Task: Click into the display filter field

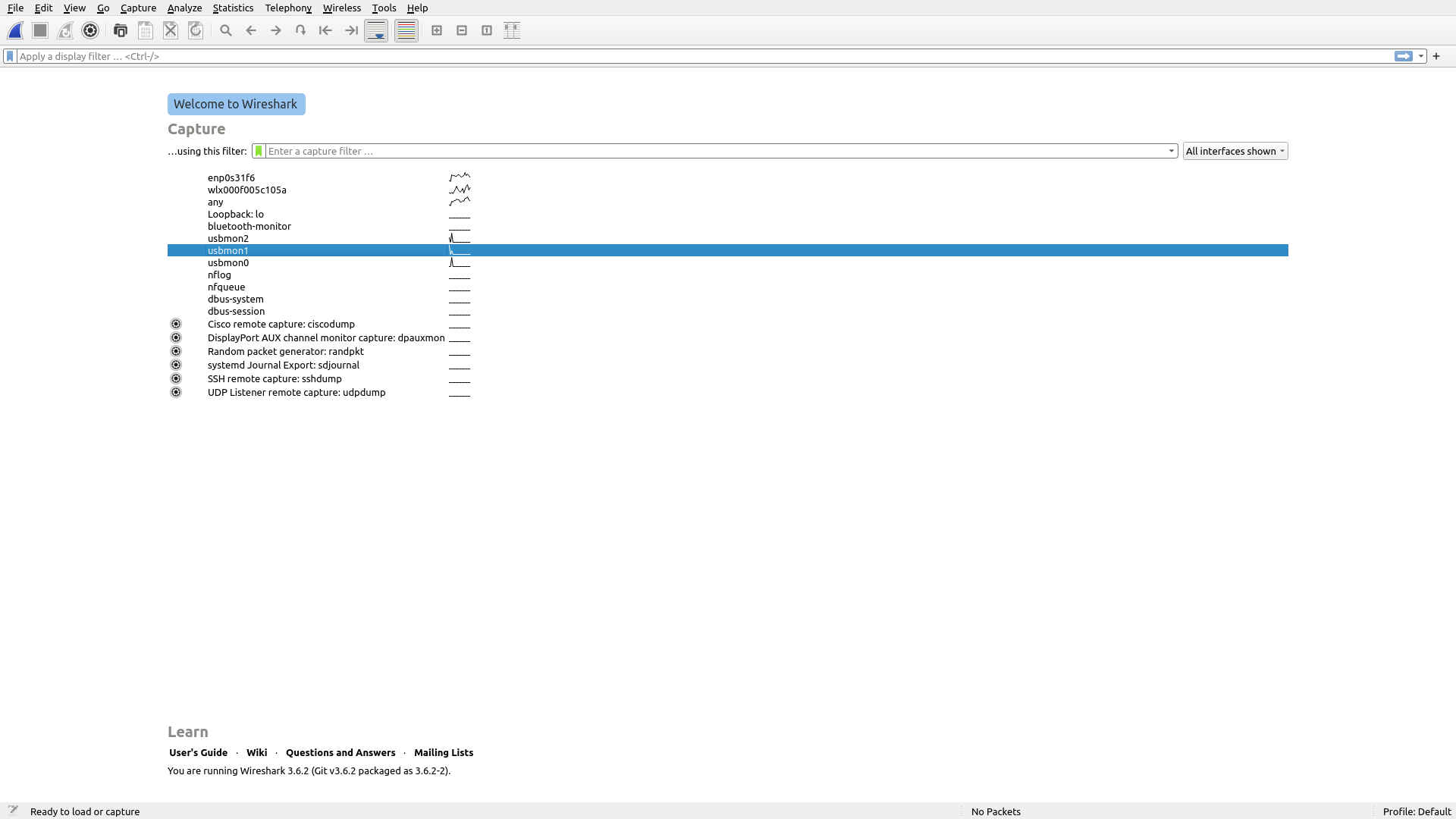Action: [704, 56]
